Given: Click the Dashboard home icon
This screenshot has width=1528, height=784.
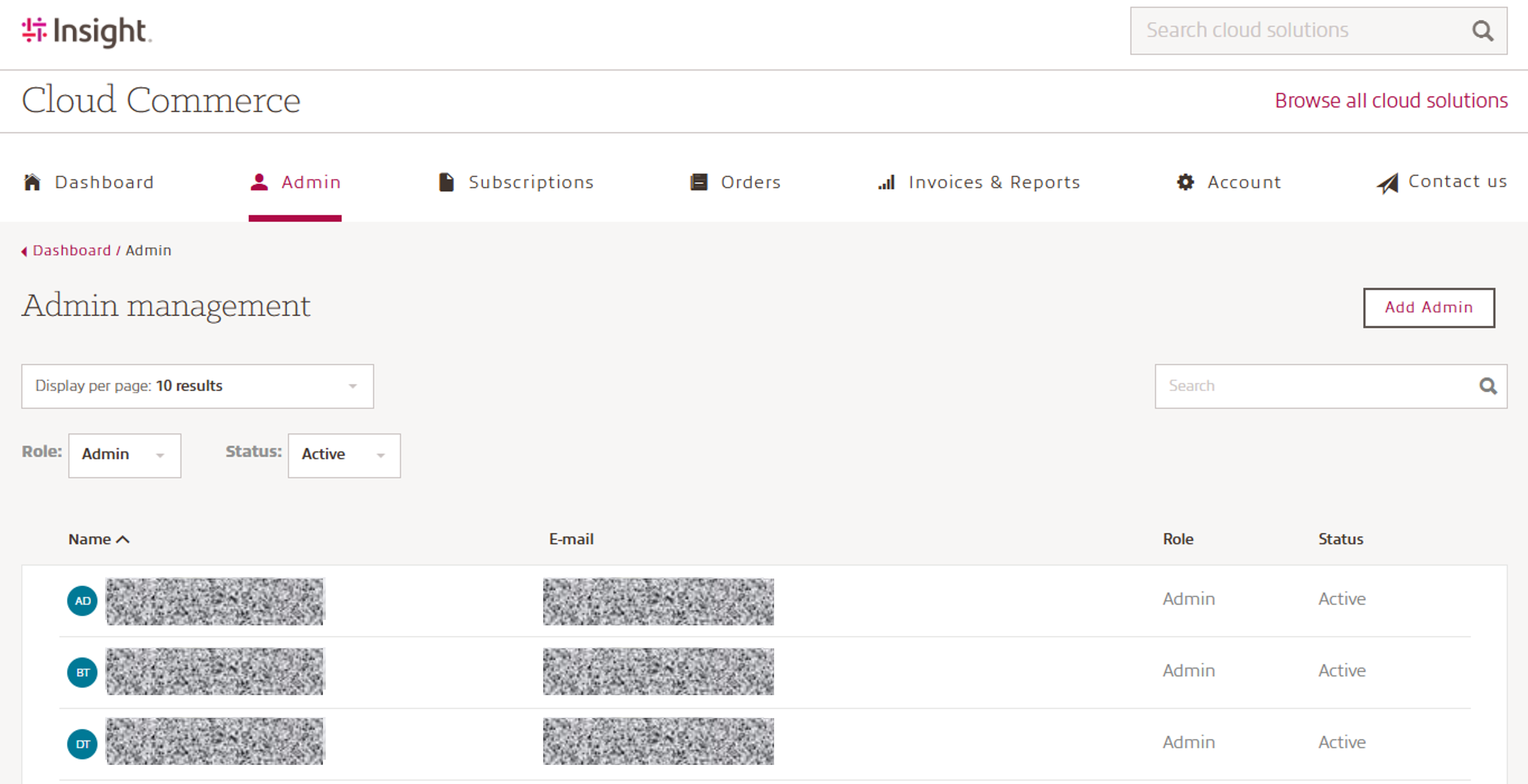Looking at the screenshot, I should click(x=32, y=182).
